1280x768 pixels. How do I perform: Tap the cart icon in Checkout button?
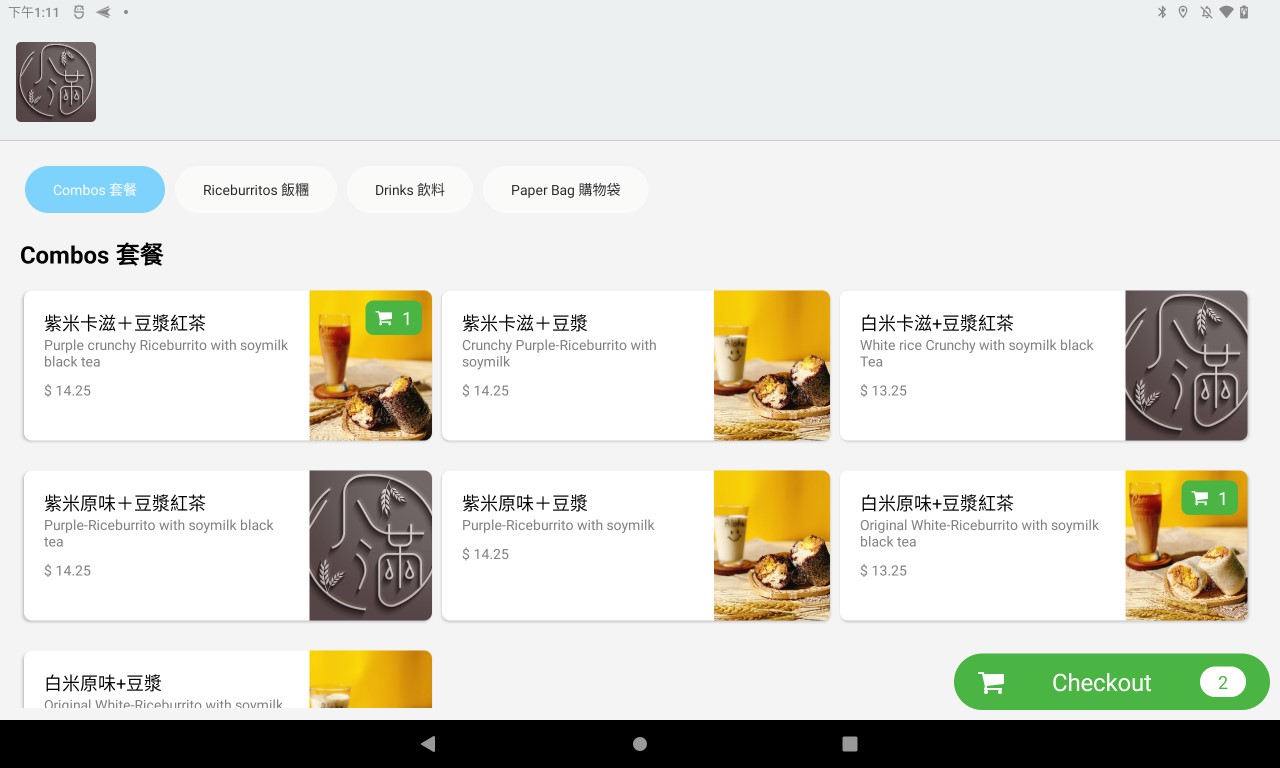(991, 683)
